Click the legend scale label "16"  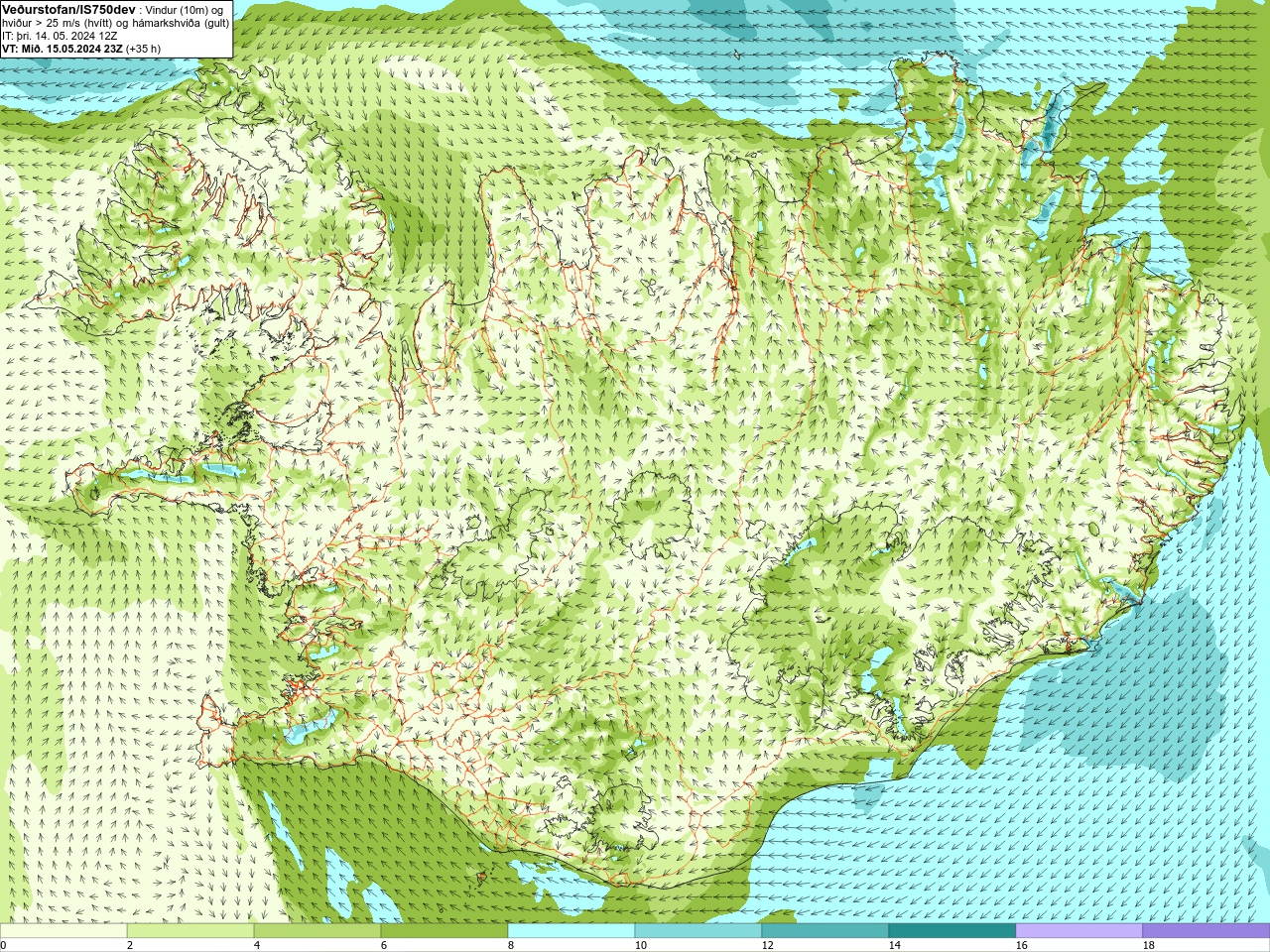[x=1022, y=945]
